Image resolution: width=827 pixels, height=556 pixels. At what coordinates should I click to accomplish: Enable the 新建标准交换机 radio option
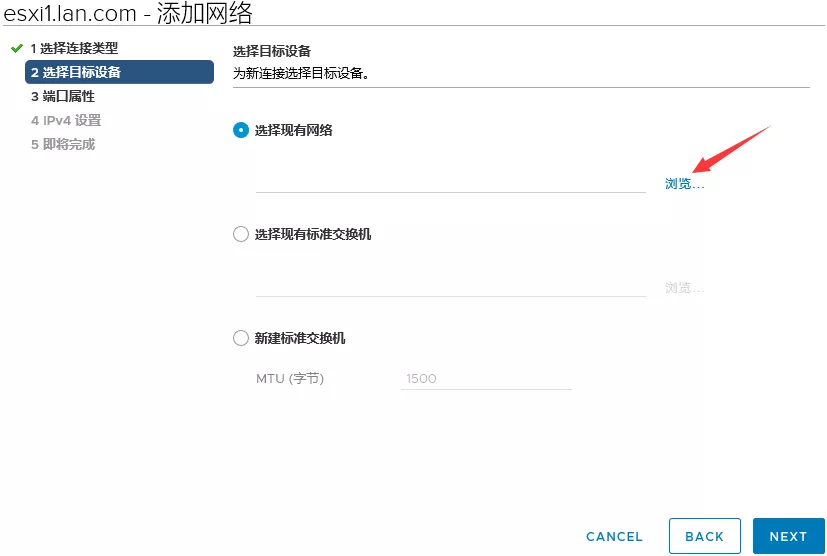click(x=240, y=338)
